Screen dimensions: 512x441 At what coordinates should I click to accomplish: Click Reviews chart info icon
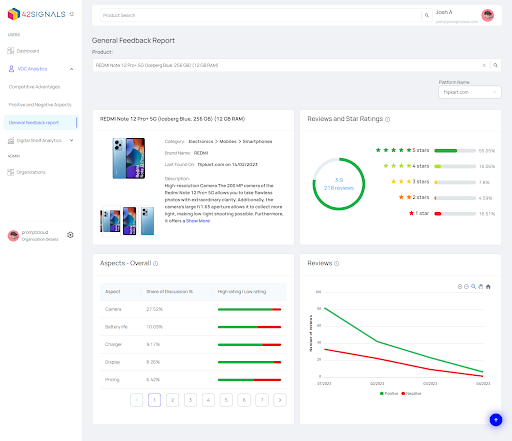pyautogui.click(x=337, y=264)
